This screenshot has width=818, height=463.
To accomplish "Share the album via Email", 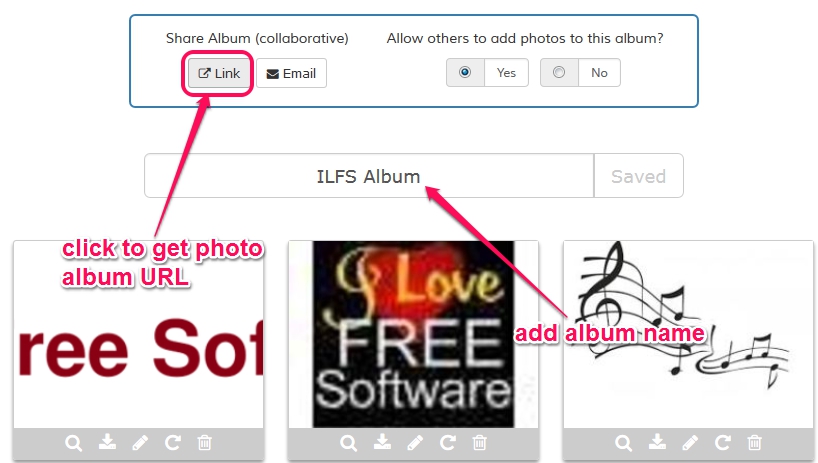I will 291,73.
